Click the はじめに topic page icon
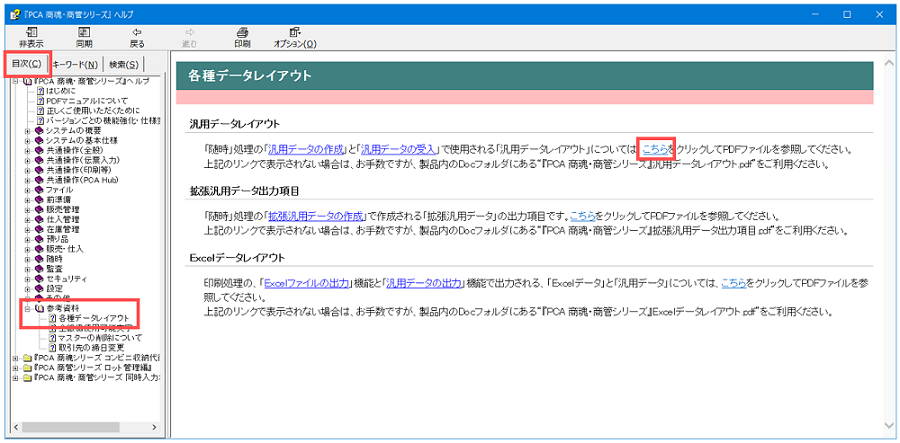 click(x=40, y=91)
